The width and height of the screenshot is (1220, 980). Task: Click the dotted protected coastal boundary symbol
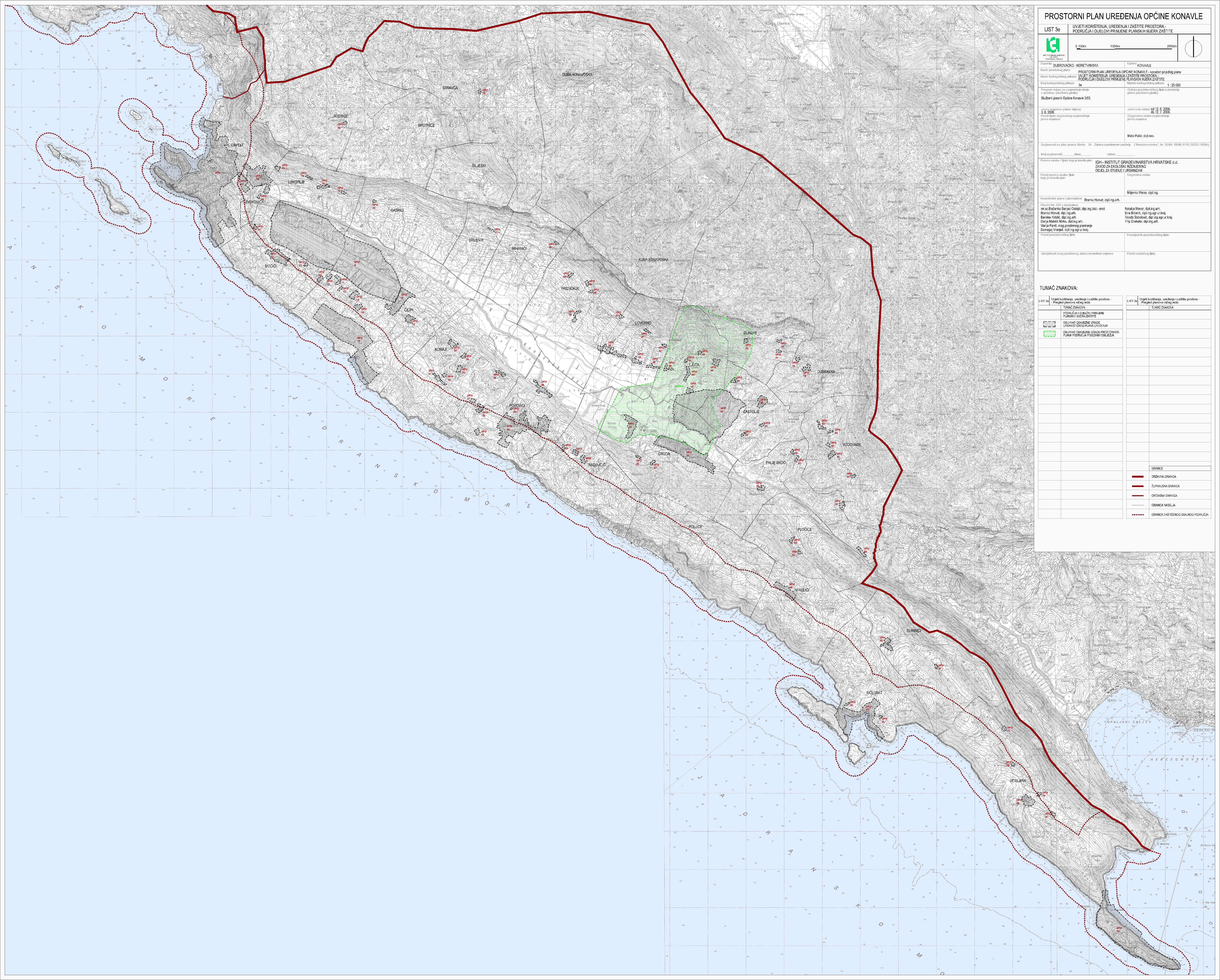pyautogui.click(x=1138, y=515)
